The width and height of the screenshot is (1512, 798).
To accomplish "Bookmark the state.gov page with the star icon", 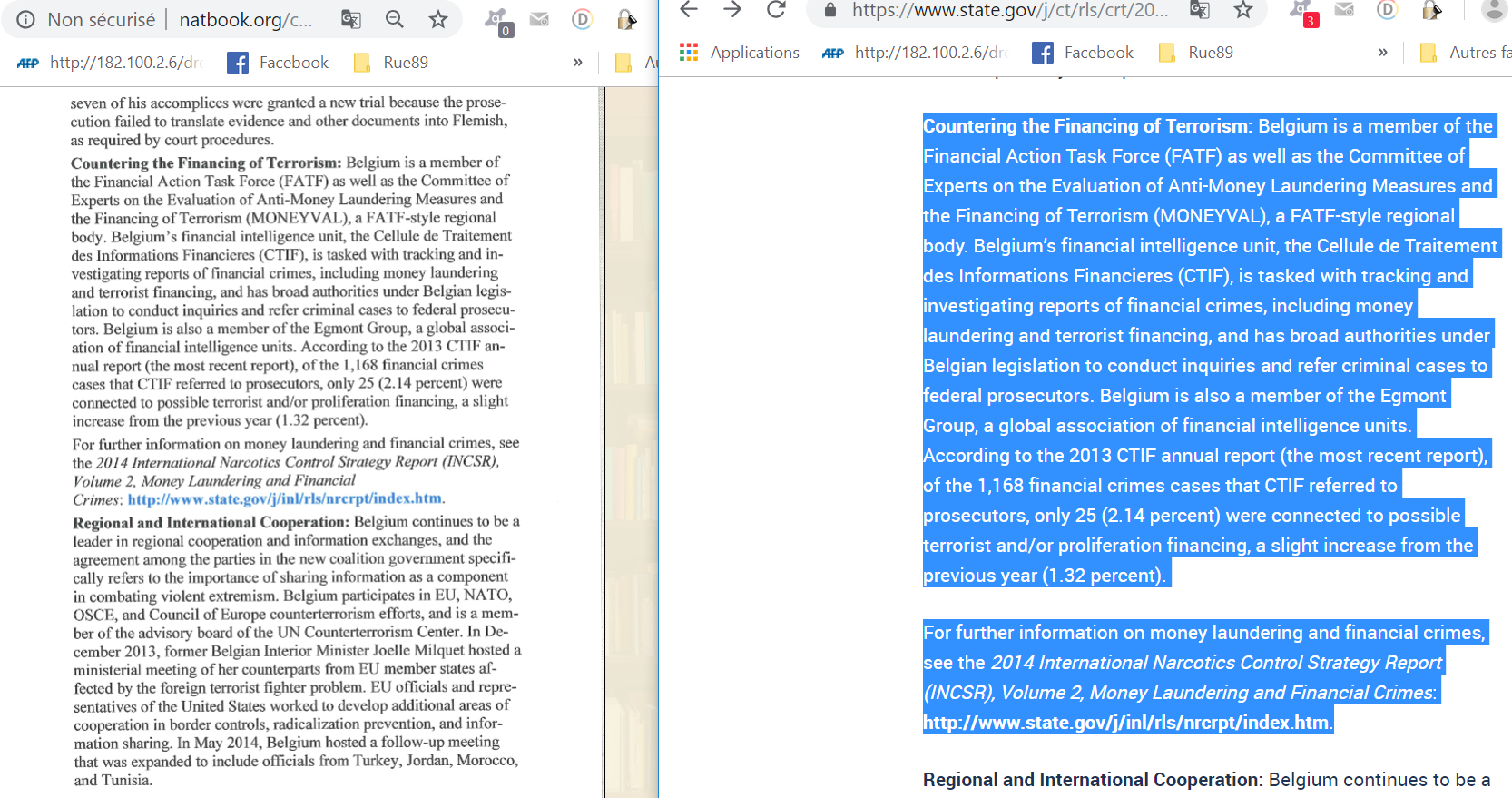I will pos(1243,10).
